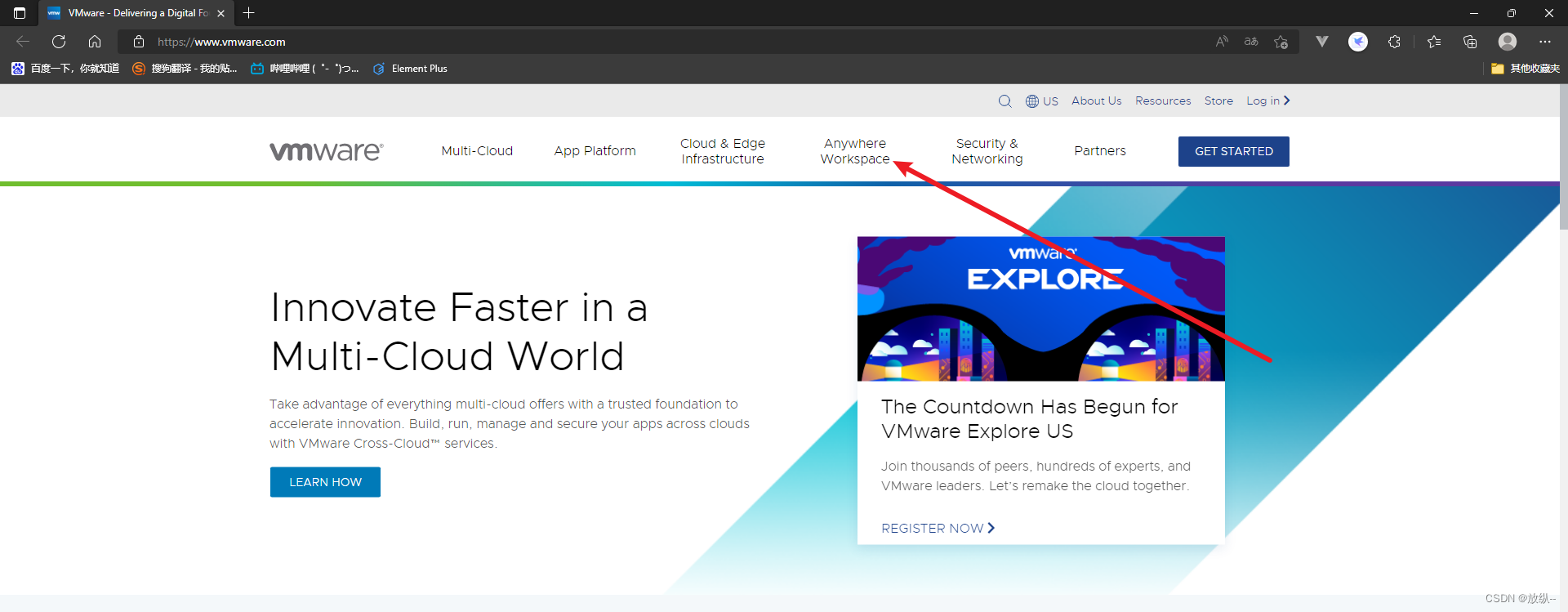Screen dimensions: 1568x612
Task: Open the favorites list
Action: (1434, 42)
